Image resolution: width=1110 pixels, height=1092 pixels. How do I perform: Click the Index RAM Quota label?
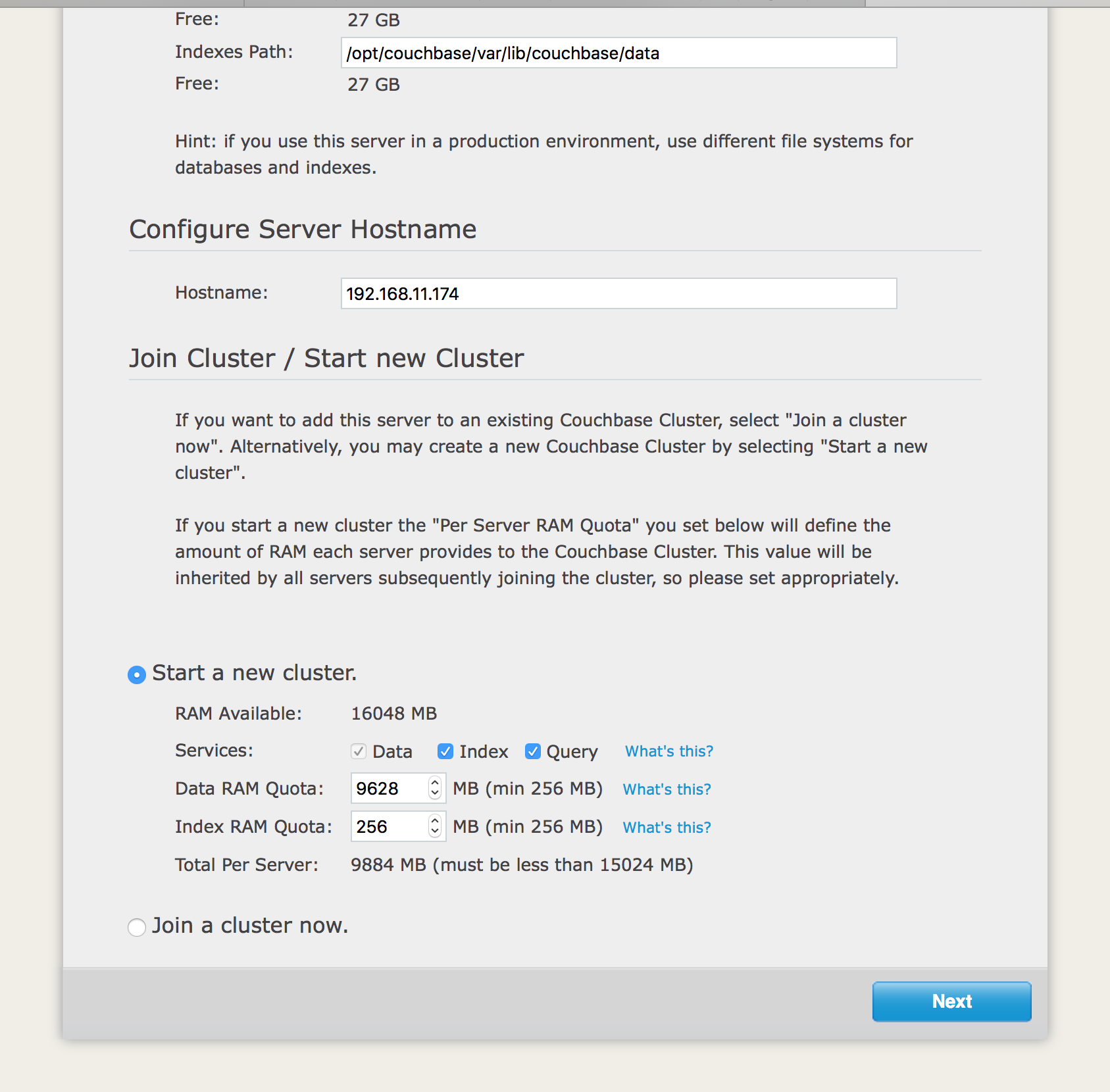pos(254,827)
